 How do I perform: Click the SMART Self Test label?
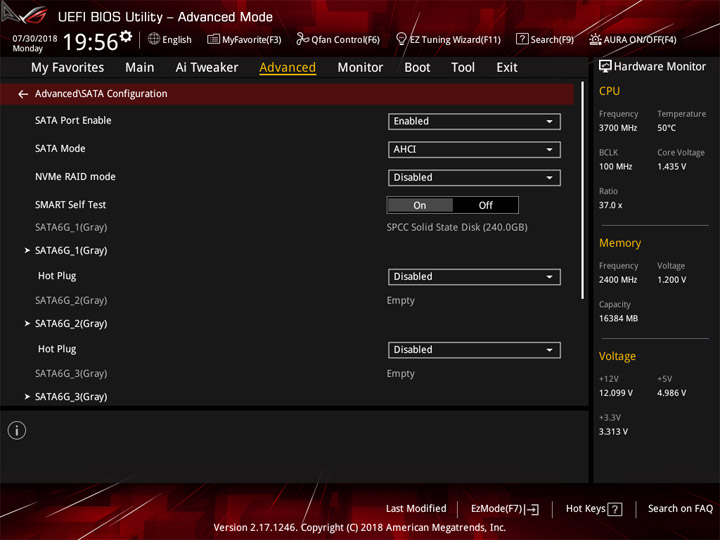70,205
